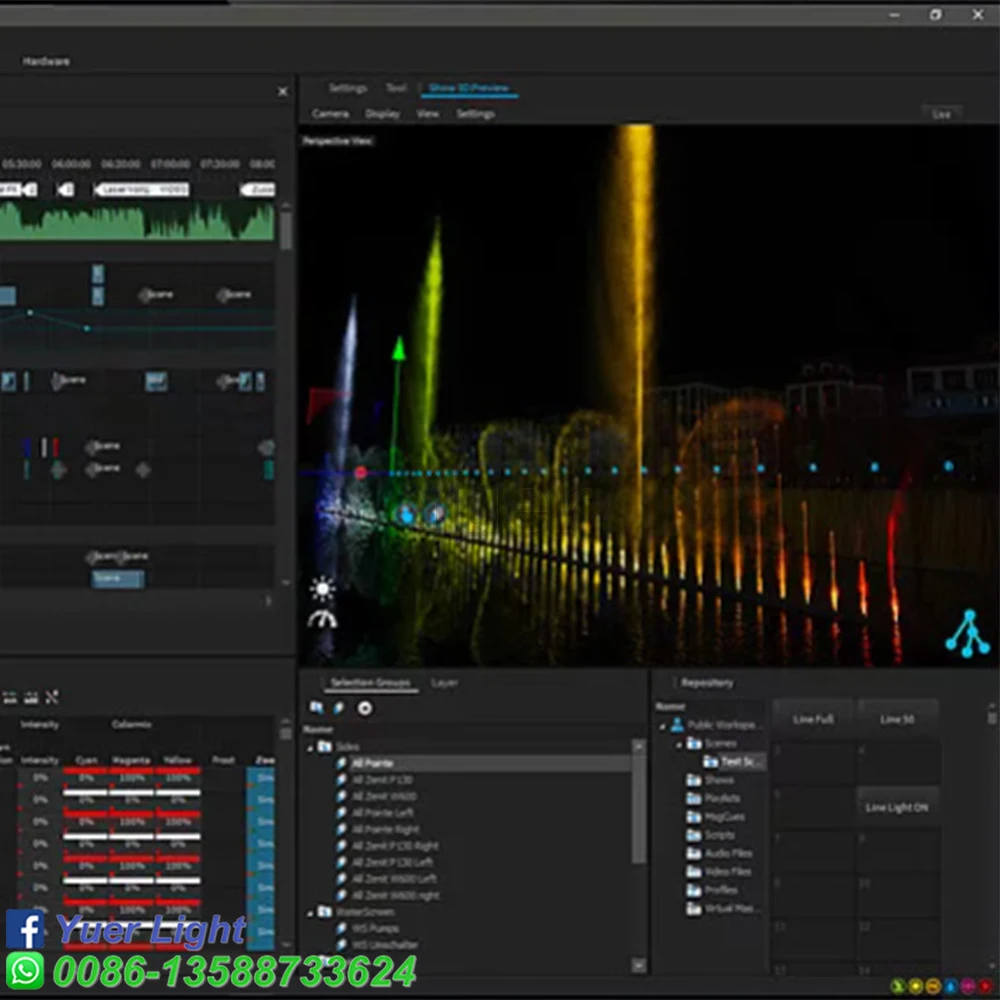Toggle the Live button in preview panel
This screenshot has width=1000, height=1000.
pos(941,115)
